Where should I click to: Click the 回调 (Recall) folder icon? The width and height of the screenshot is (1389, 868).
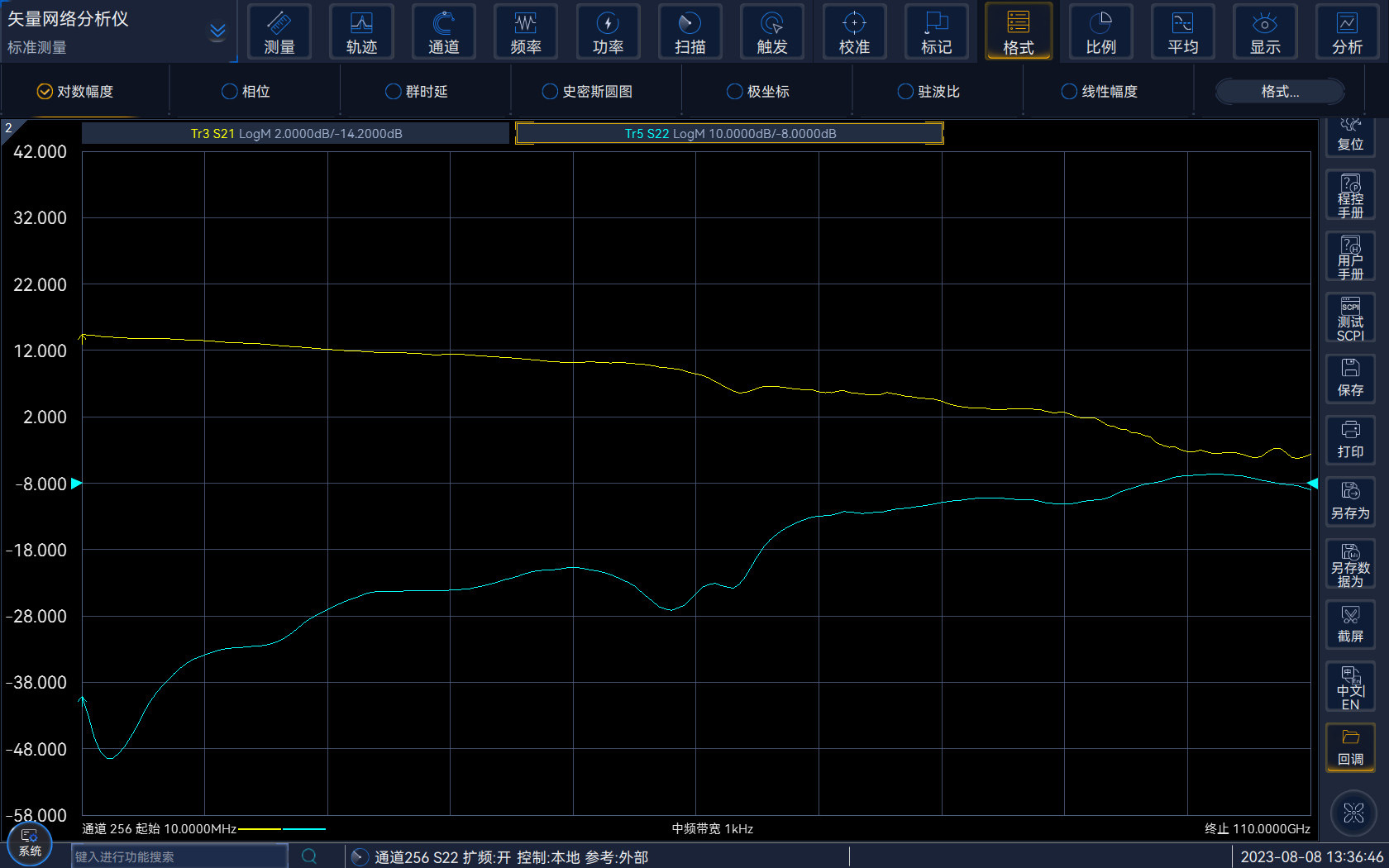click(x=1350, y=747)
